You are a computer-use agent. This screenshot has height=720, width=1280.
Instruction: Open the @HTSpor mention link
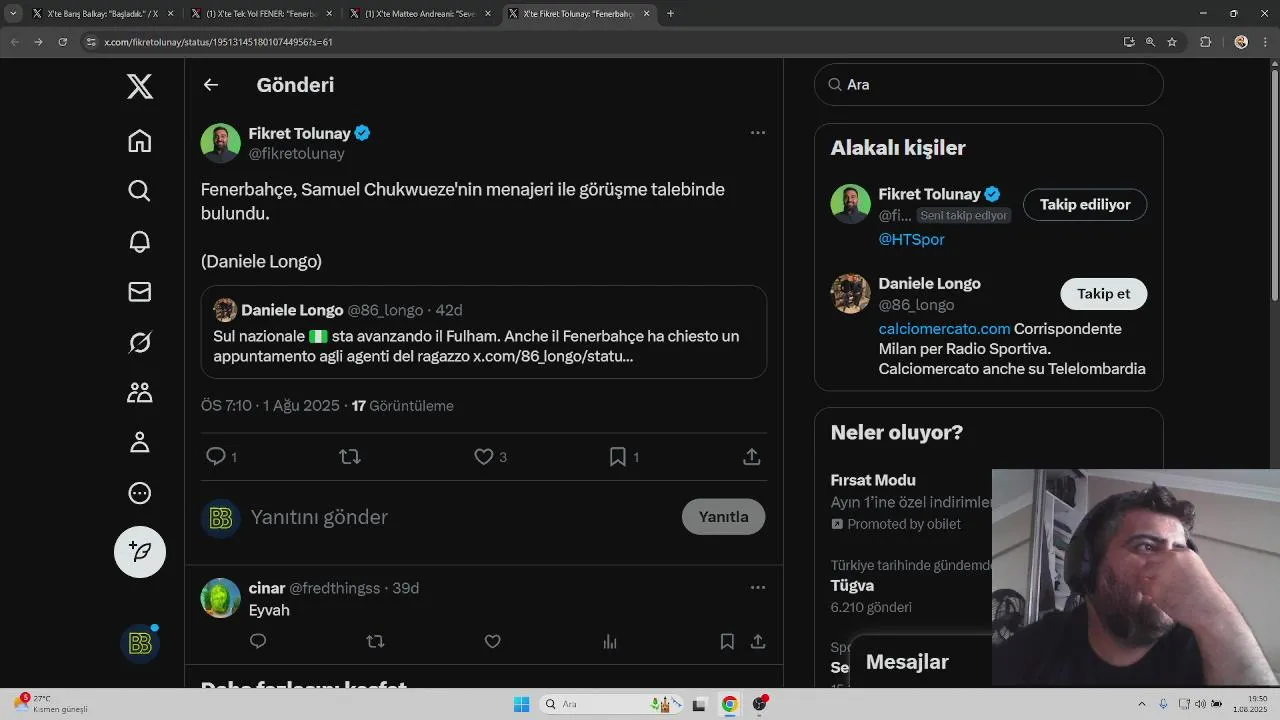911,239
